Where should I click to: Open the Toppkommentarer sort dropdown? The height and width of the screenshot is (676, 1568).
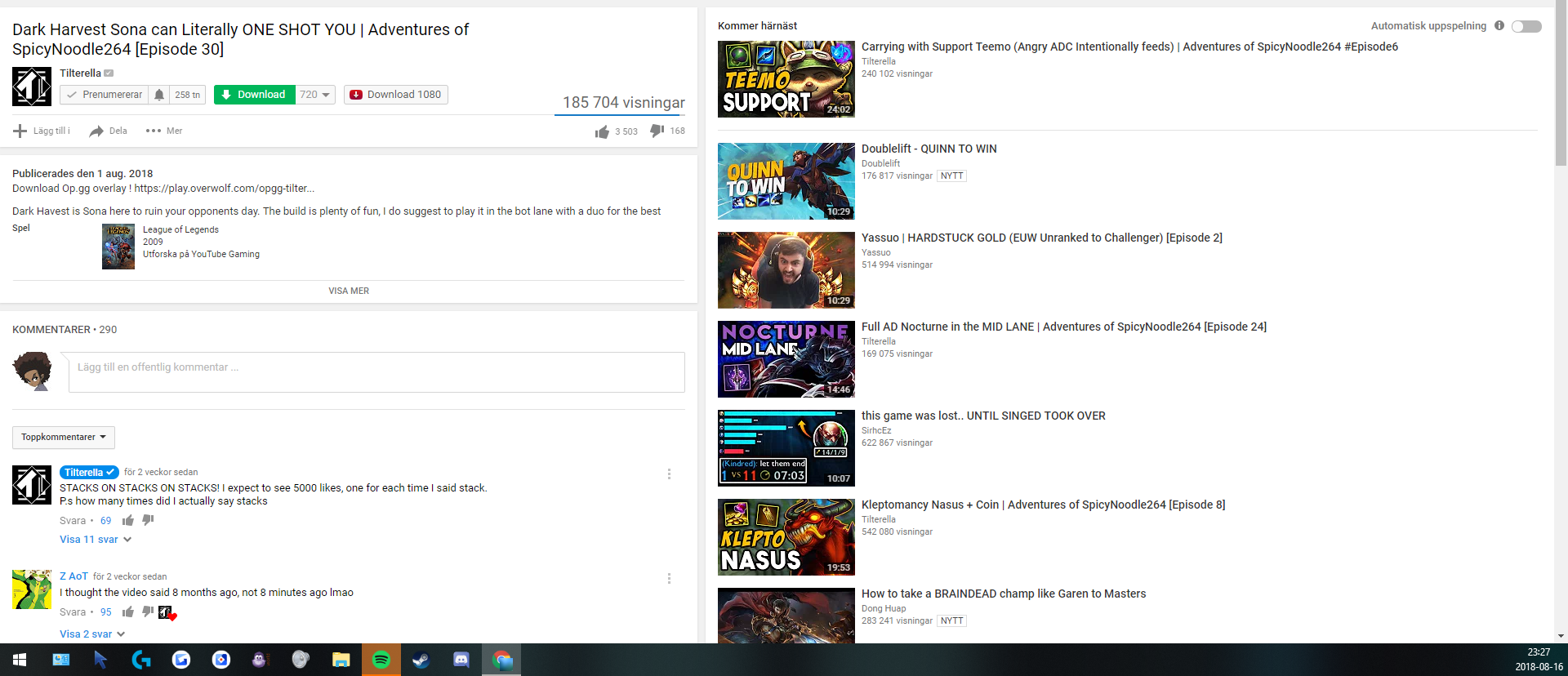pos(64,438)
